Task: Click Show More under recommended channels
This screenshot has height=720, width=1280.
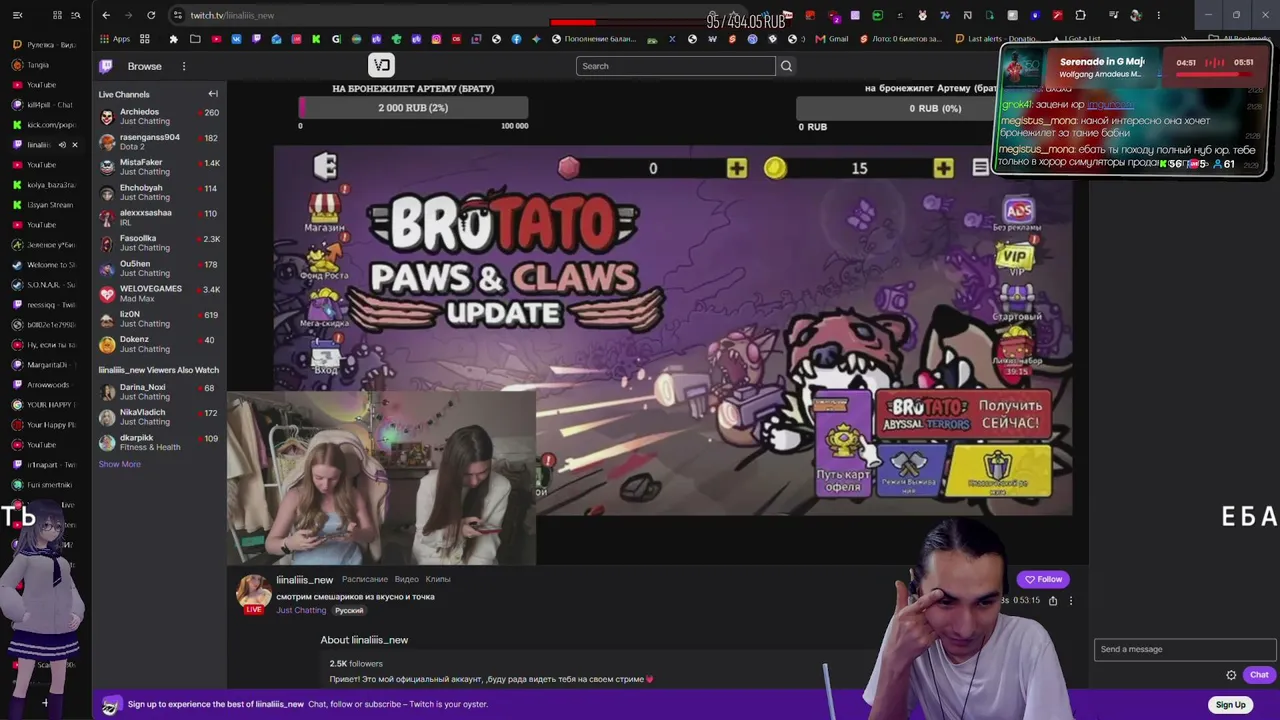Action: click(x=119, y=464)
